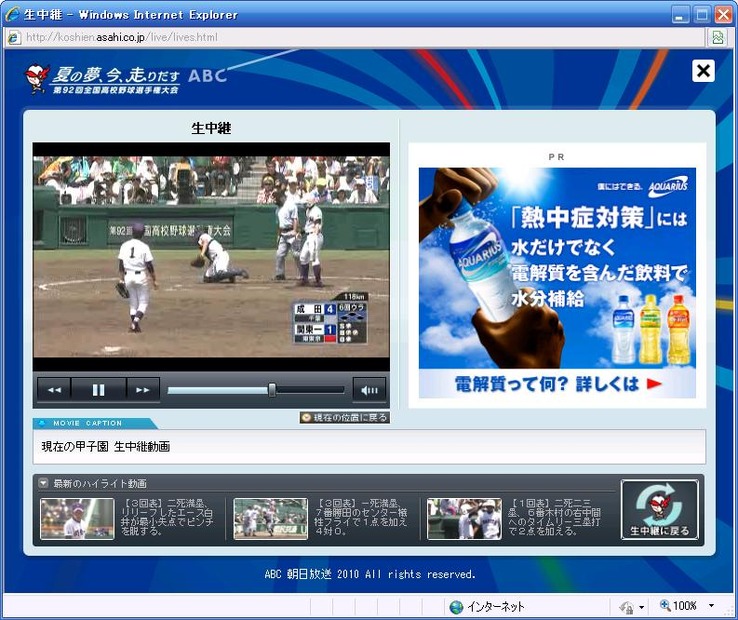Open the 二死満塁 ace 白井 highlight text
This screenshot has height=620, width=738.
point(167,517)
